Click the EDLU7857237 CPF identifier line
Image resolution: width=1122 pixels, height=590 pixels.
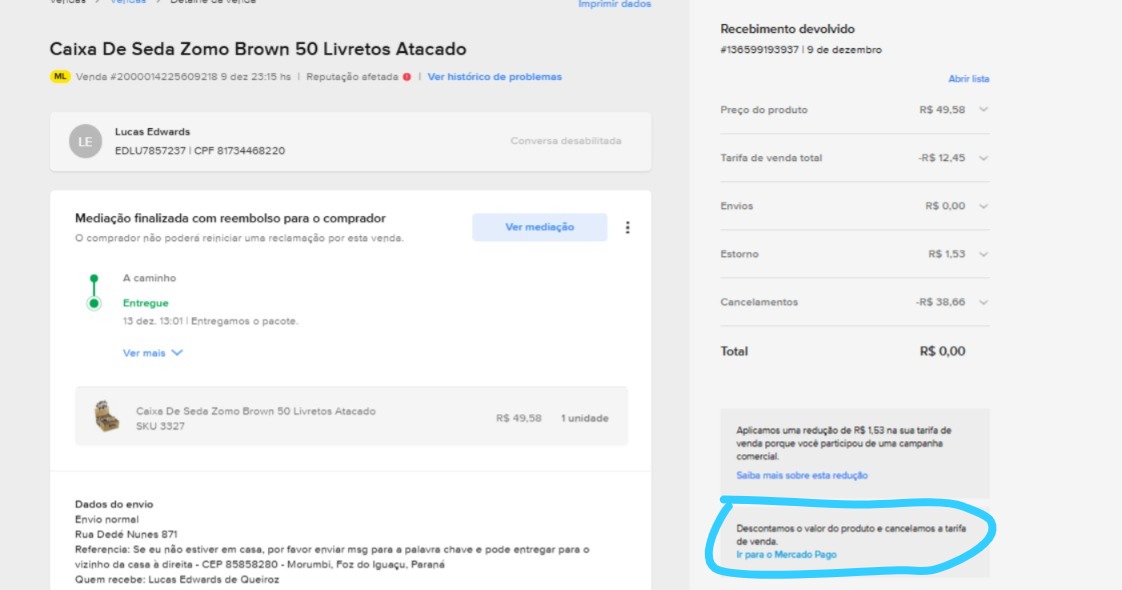(x=200, y=151)
